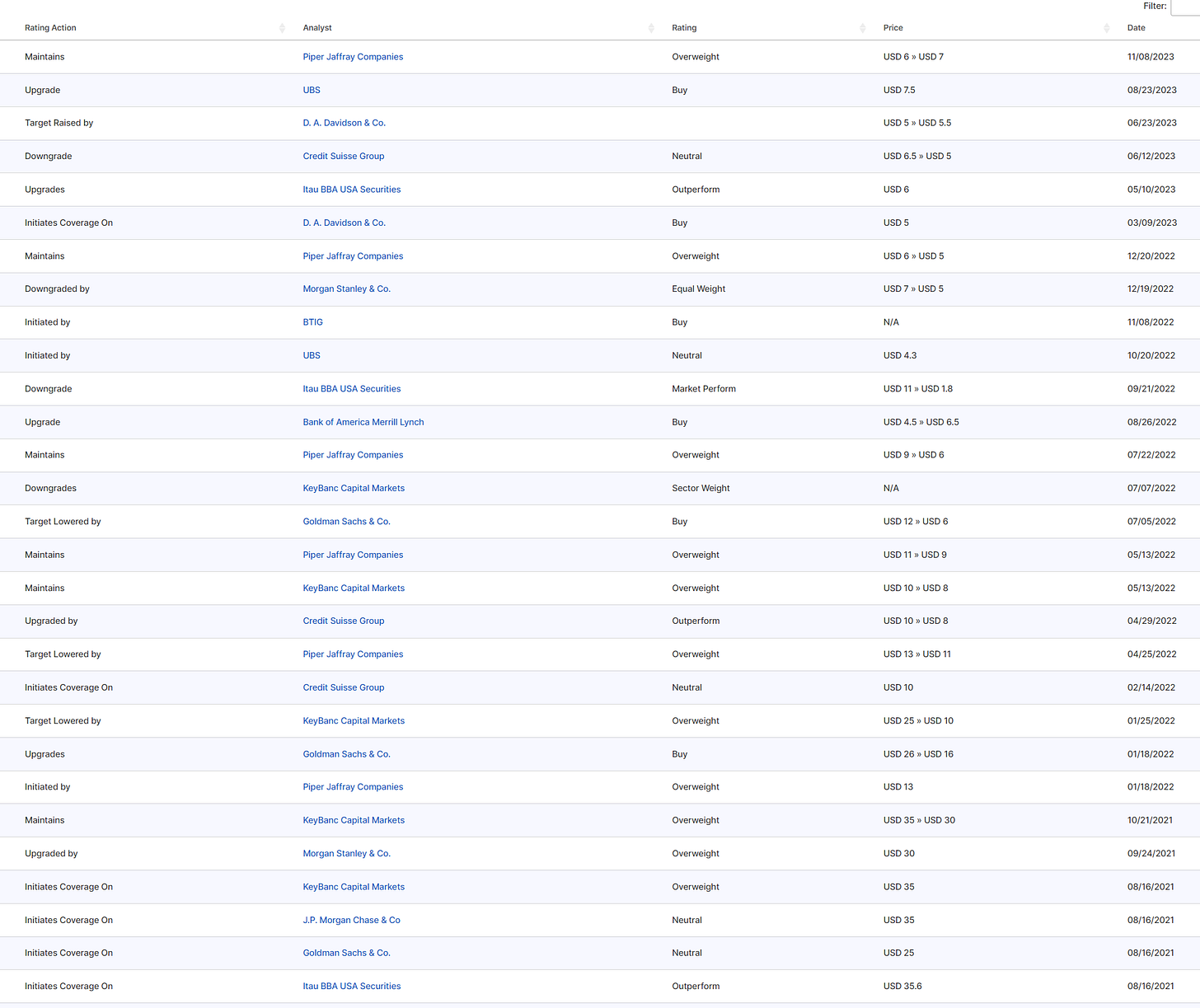Viewport: 1200px width, 1008px height.
Task: Select the 'Downgraded by' action cell
Action: (x=57, y=288)
